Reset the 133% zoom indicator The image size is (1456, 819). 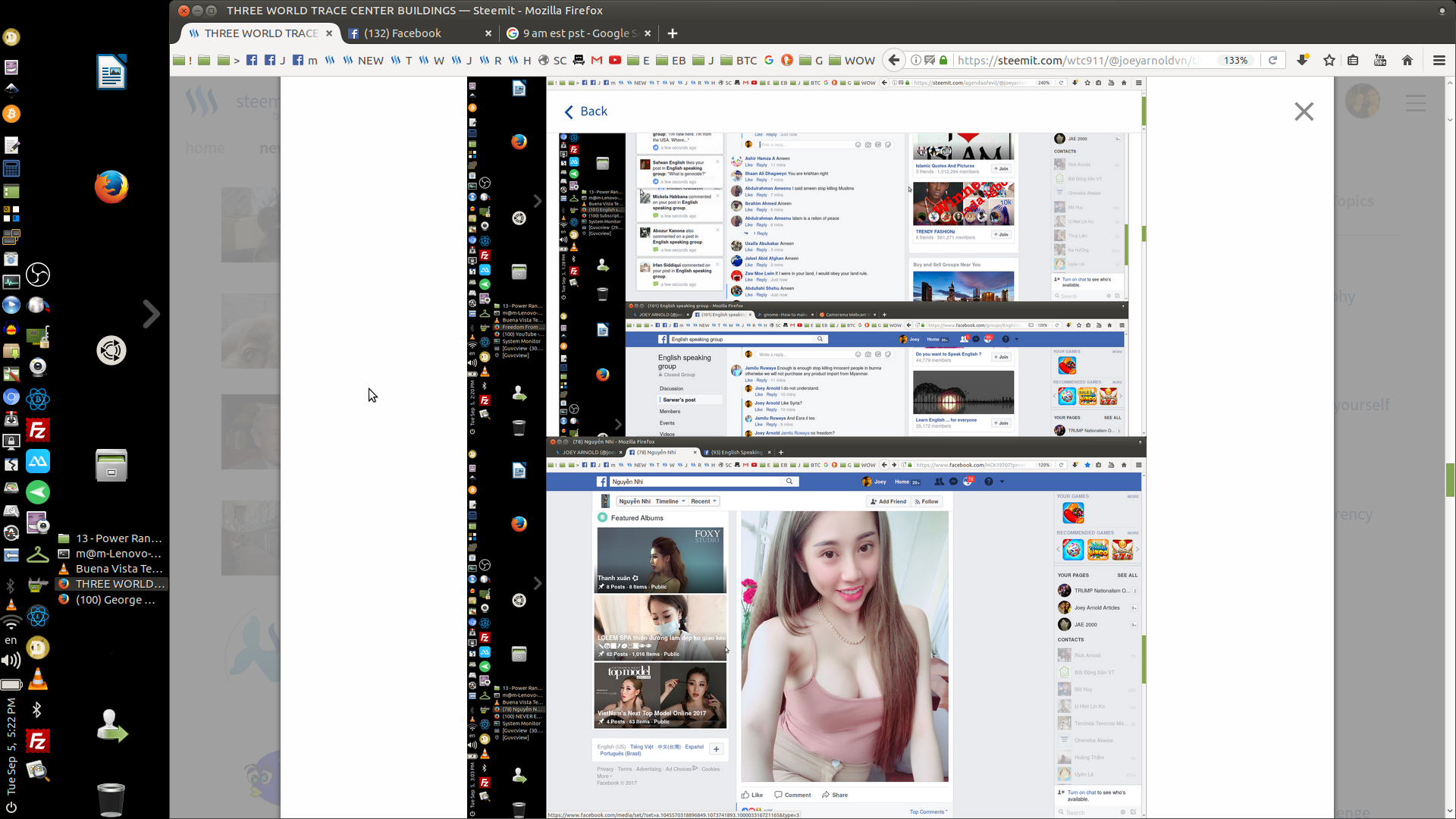point(1235,60)
